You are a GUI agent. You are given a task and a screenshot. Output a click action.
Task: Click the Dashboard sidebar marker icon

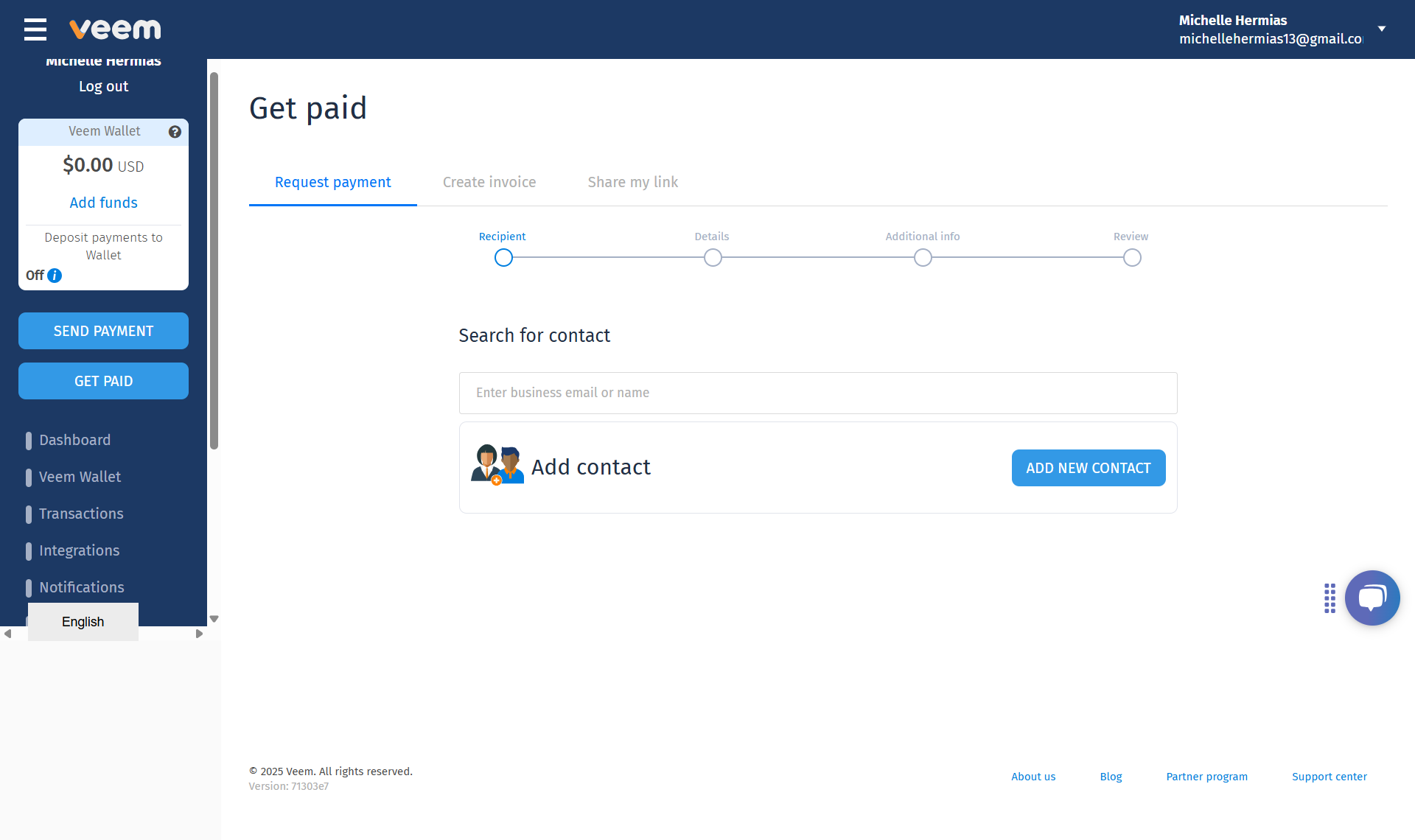(x=29, y=441)
